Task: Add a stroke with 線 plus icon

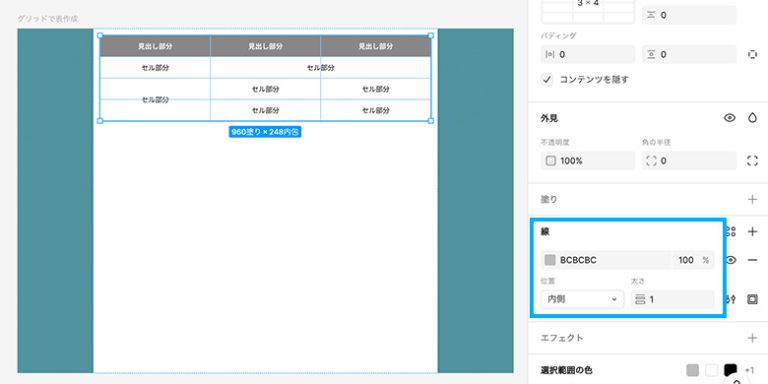Action: tap(752, 232)
